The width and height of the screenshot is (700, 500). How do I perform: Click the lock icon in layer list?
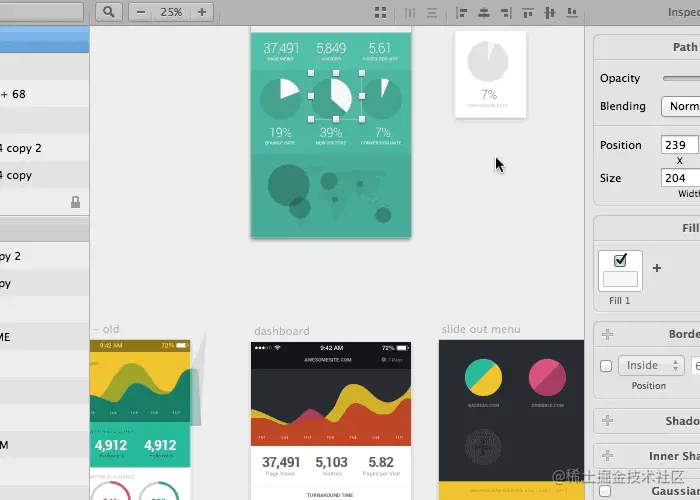click(75, 202)
